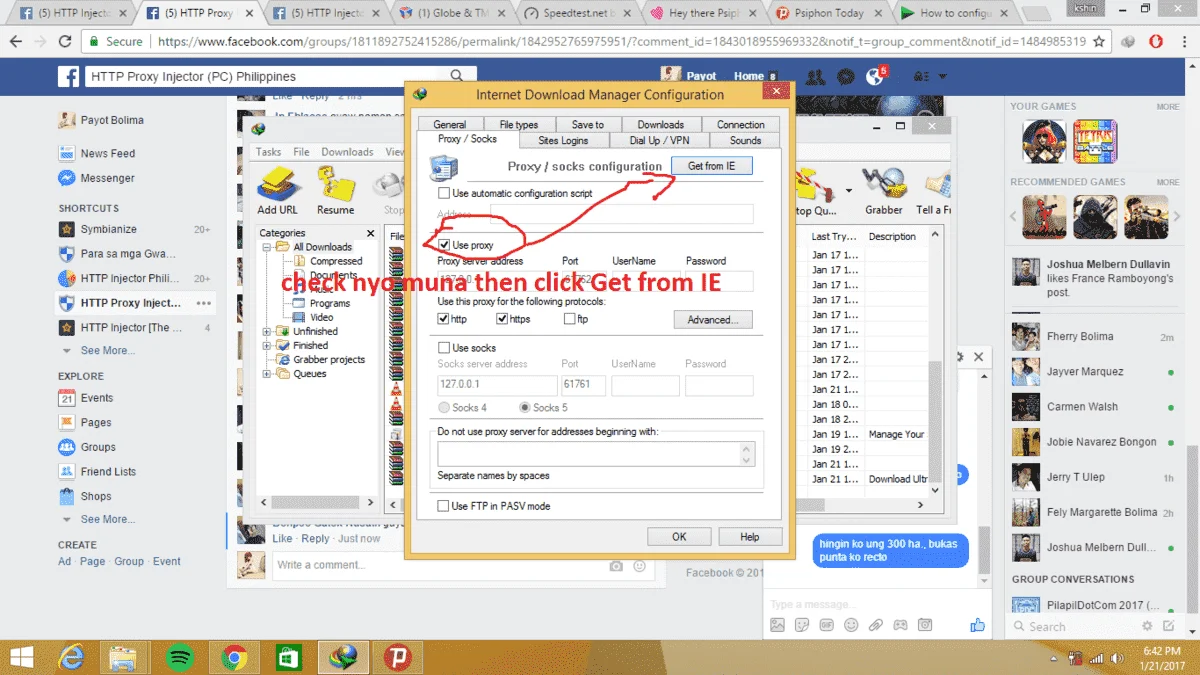This screenshot has height=675, width=1200.
Task: Toggle Use FTP in PASV mode
Action: (x=444, y=506)
